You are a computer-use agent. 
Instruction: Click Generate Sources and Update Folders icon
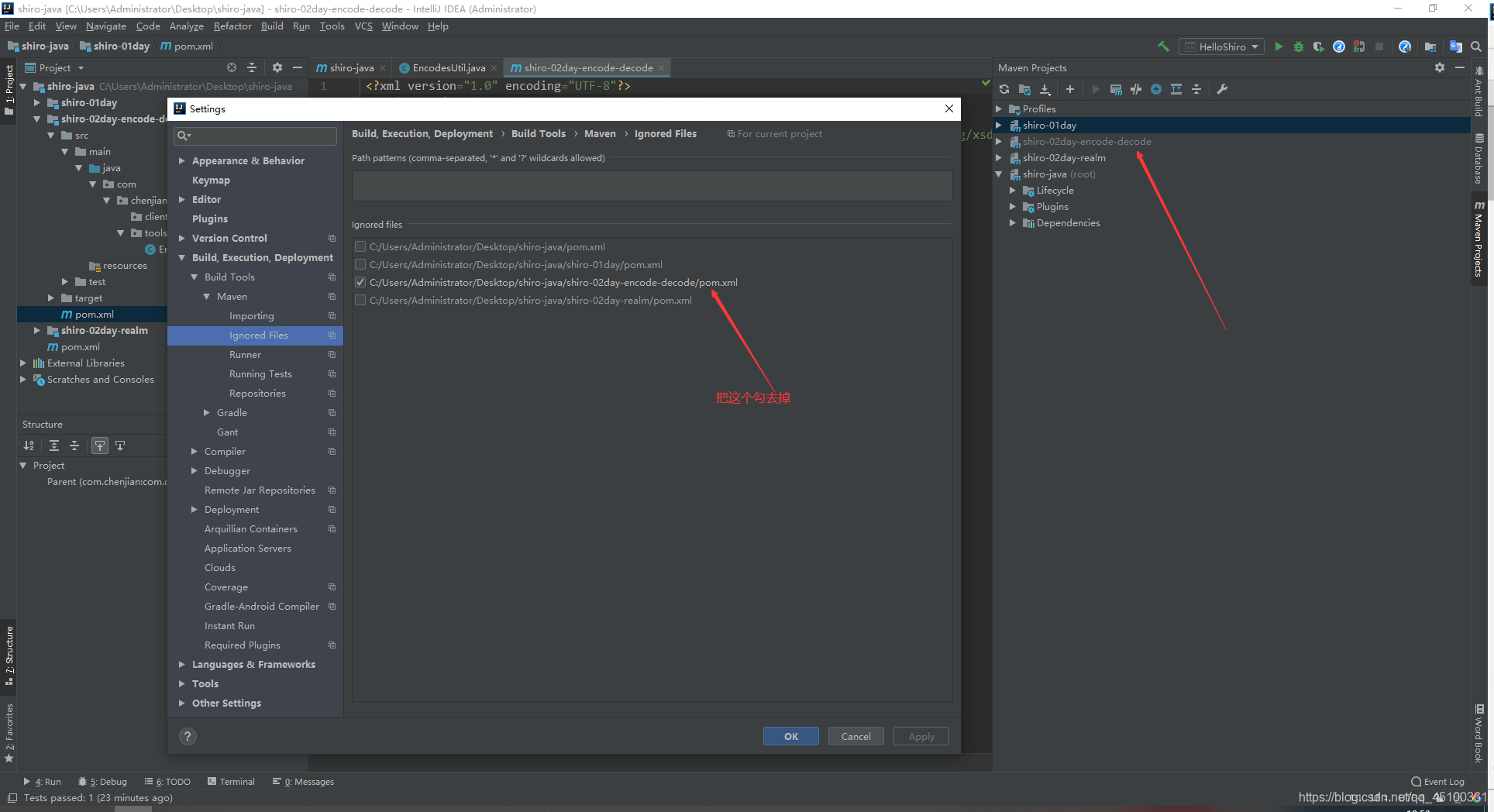[x=1024, y=89]
